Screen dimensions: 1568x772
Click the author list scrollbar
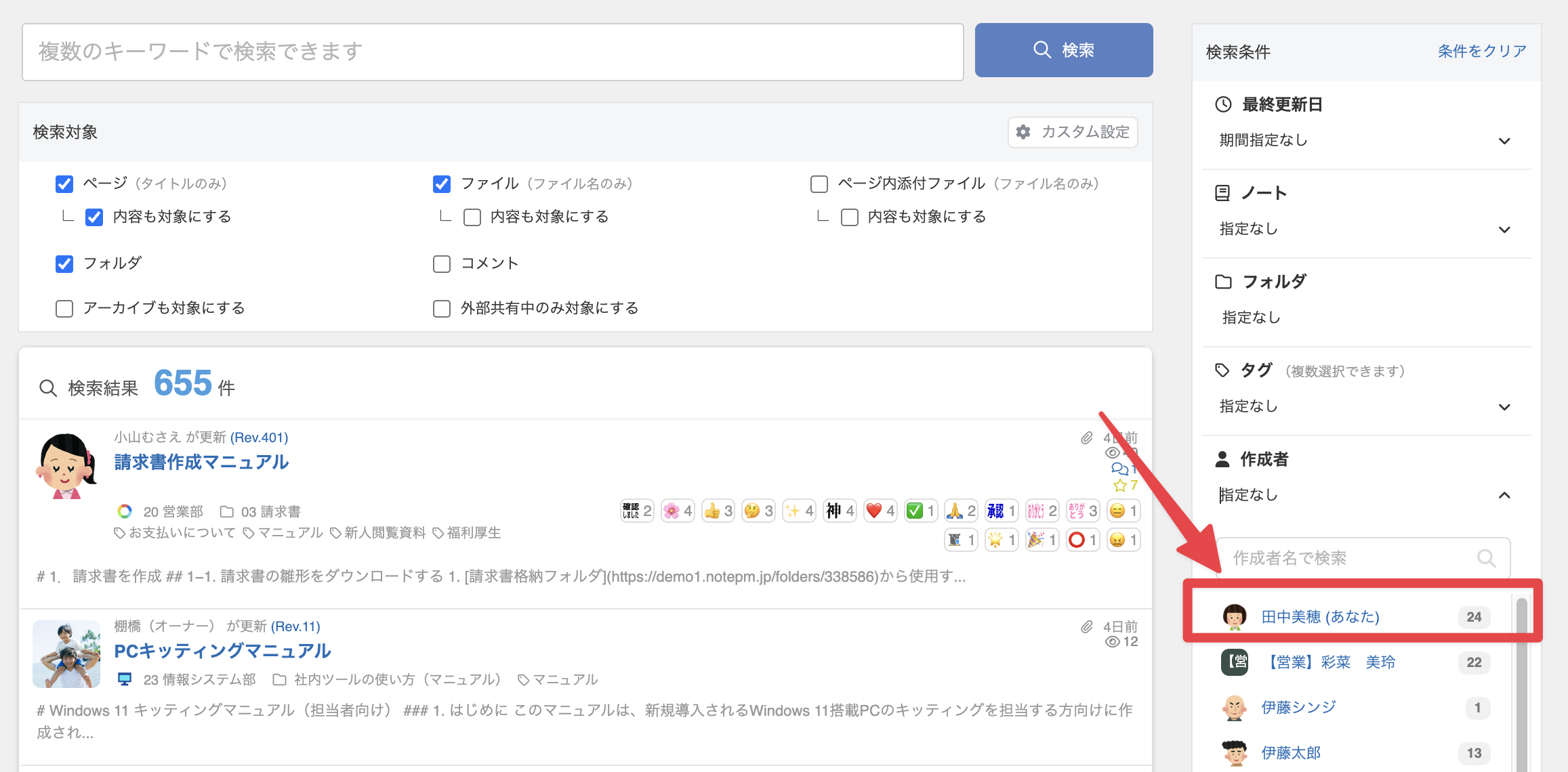(1521, 684)
